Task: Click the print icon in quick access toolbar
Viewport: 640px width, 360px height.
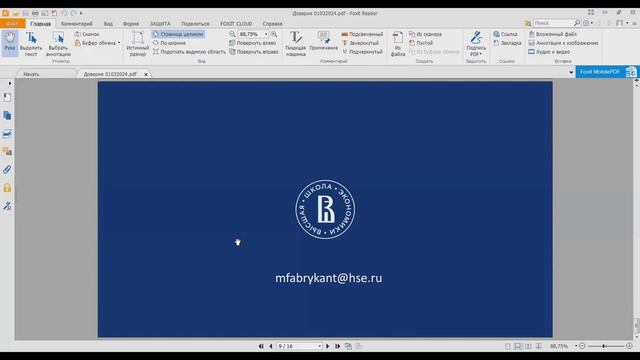Action: pos(35,13)
